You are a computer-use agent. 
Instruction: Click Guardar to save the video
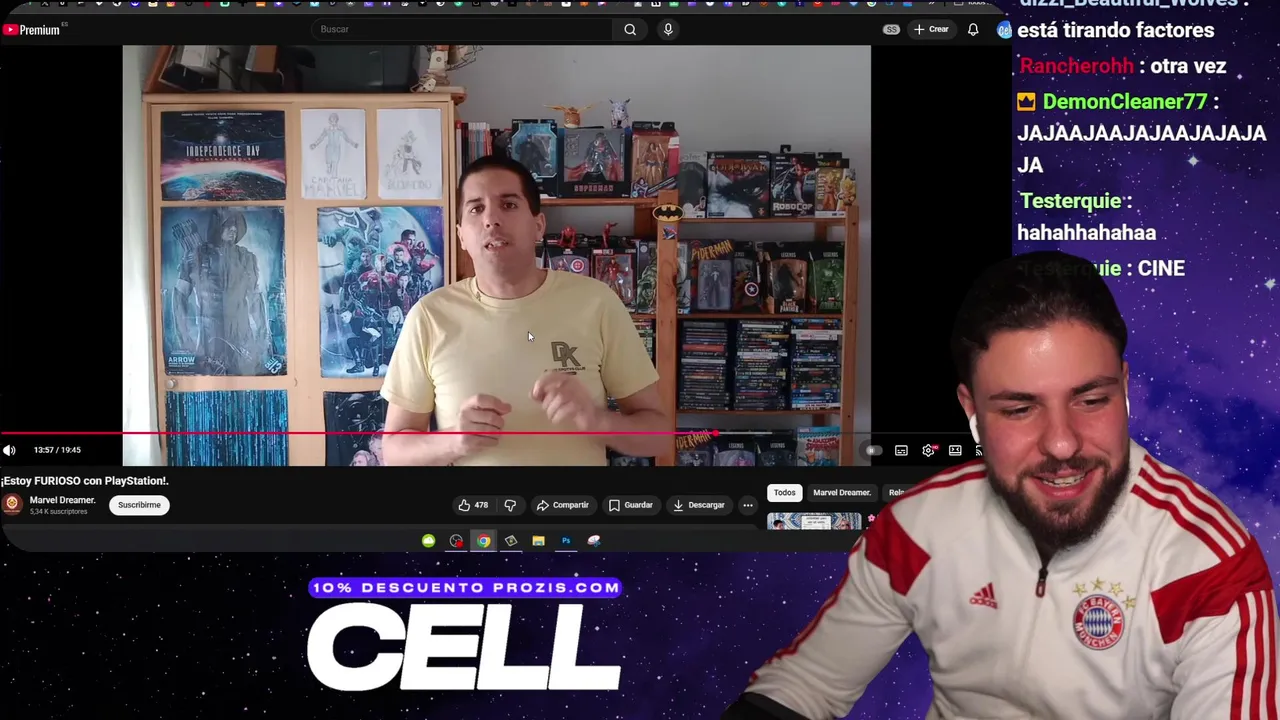pos(630,505)
